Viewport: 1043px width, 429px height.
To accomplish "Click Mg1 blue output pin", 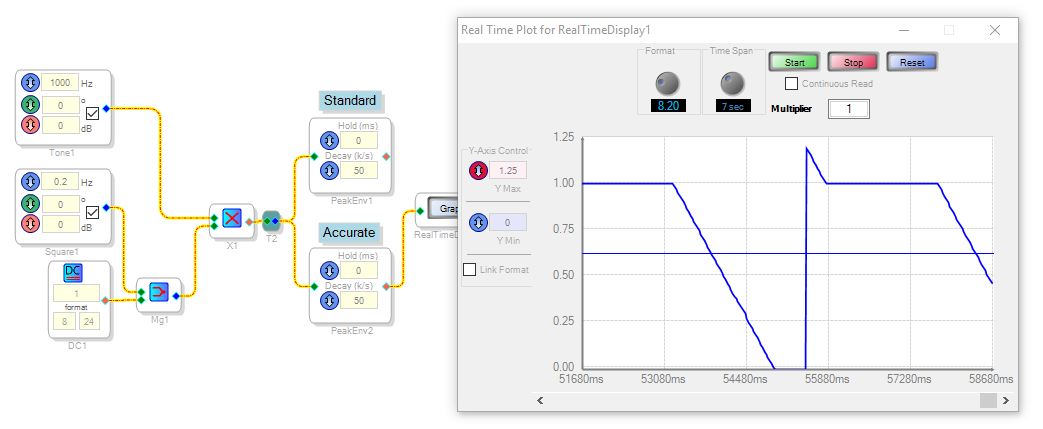I will tap(176, 296).
